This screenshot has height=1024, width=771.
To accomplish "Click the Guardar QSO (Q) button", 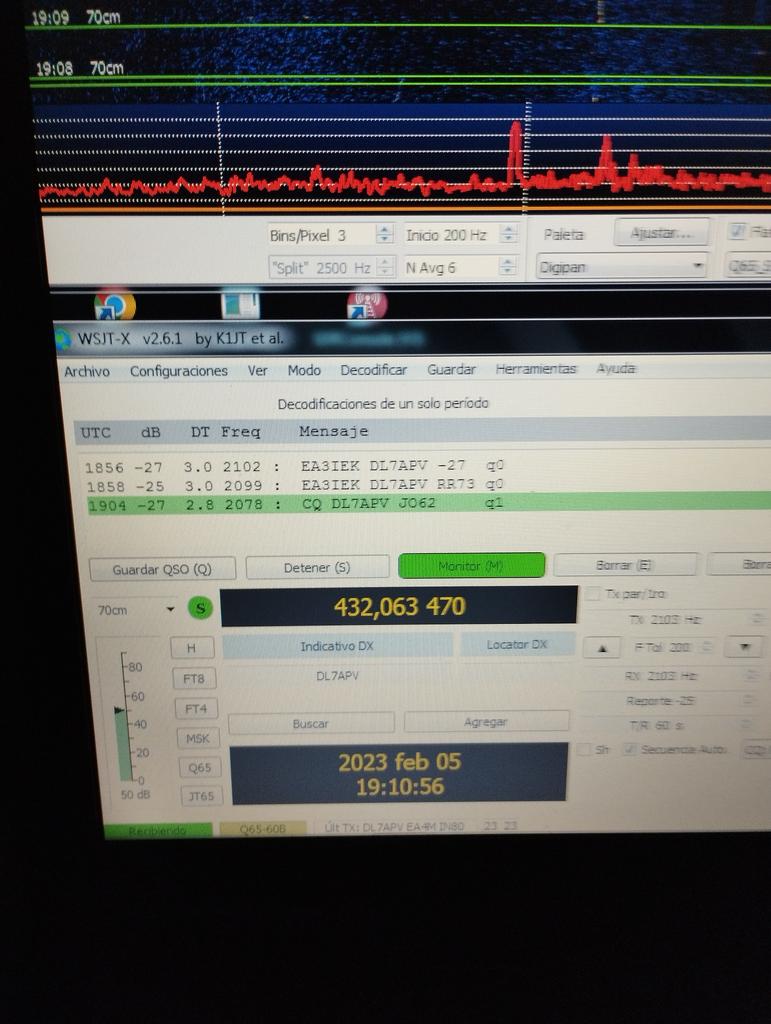I will pos(162,569).
